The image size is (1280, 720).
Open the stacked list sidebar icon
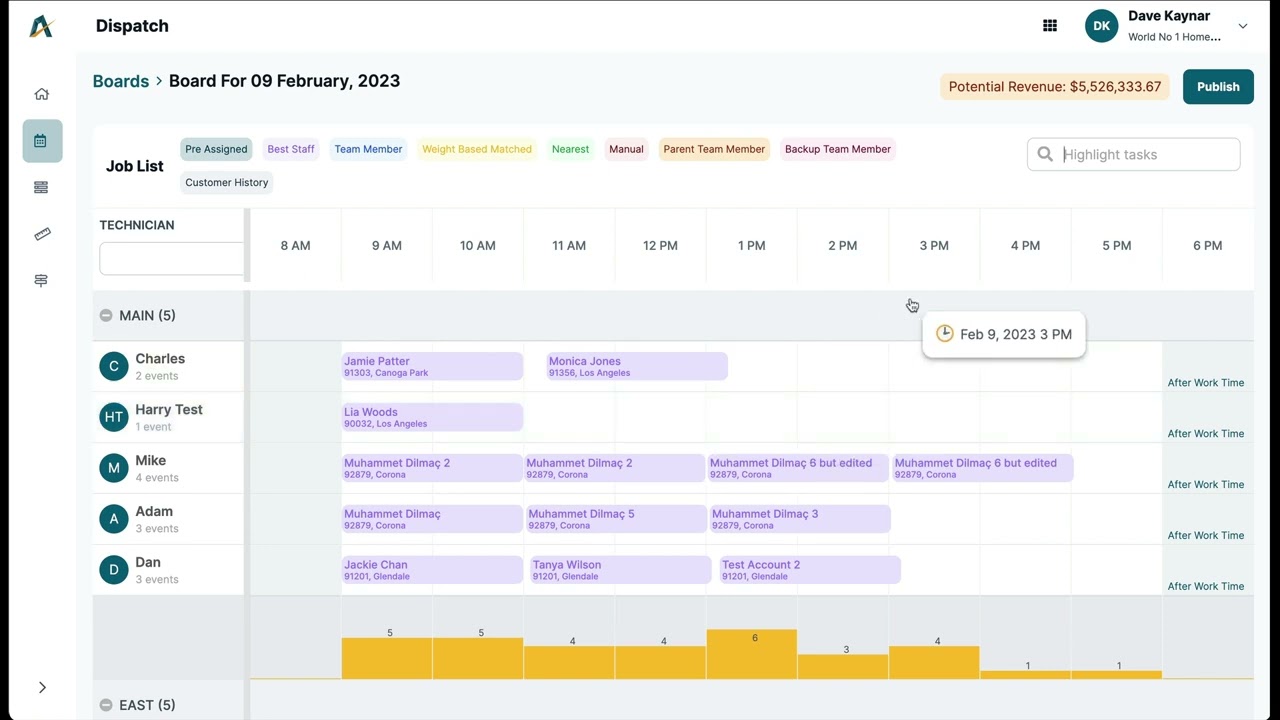click(x=41, y=187)
